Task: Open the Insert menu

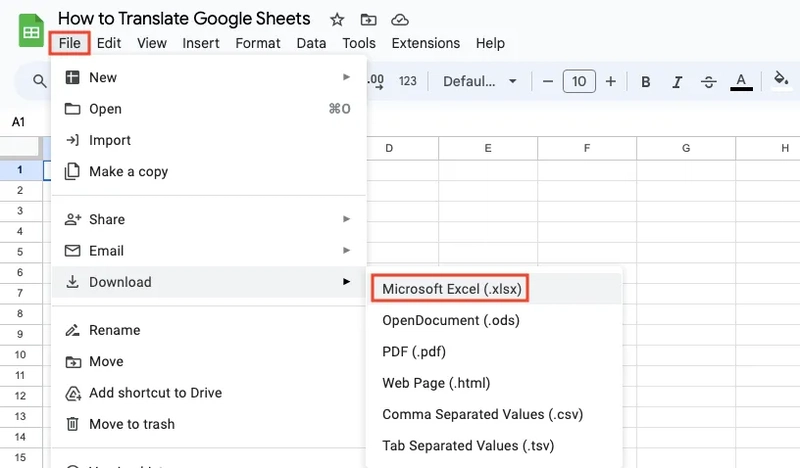Action: (x=201, y=43)
